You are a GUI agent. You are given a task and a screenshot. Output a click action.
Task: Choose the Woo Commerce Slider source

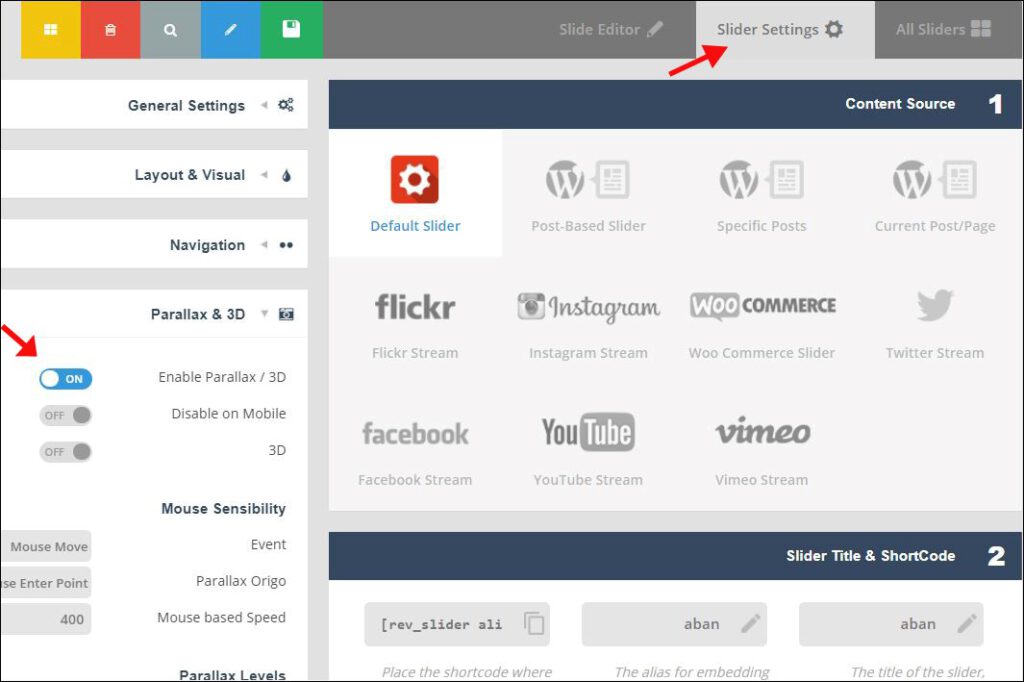tap(761, 321)
